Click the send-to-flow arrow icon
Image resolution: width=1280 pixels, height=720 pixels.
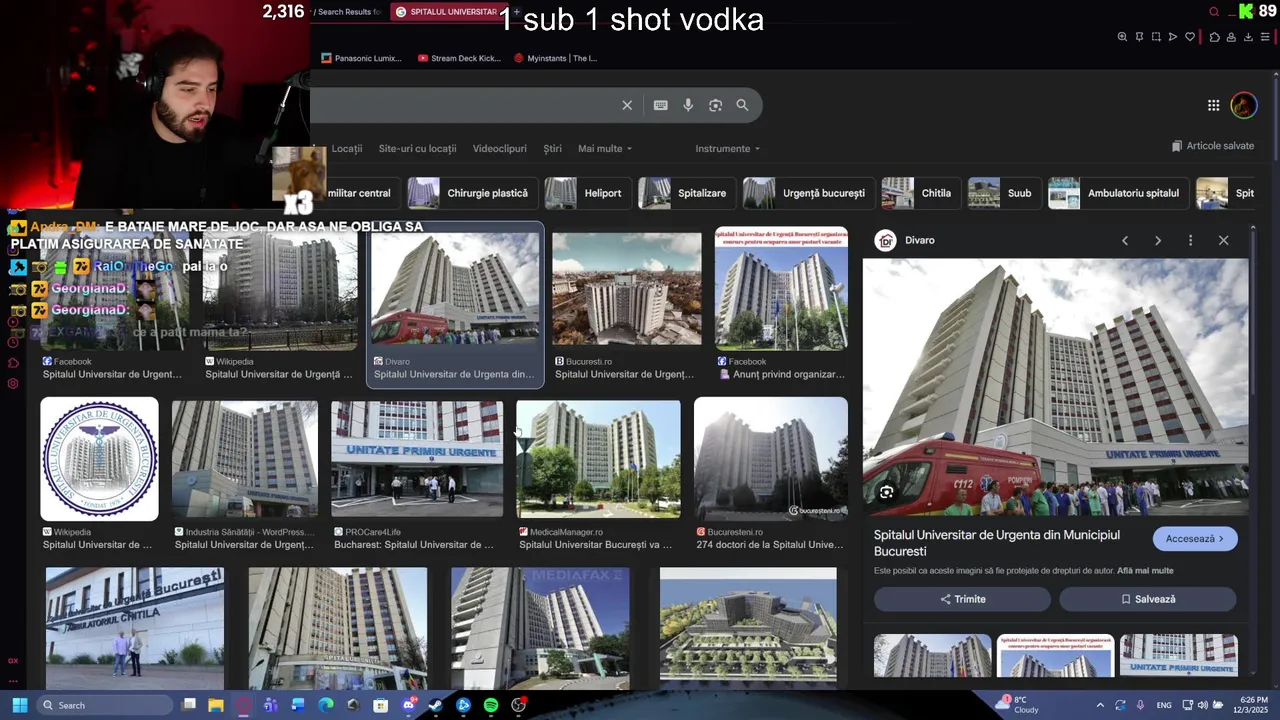1173,37
